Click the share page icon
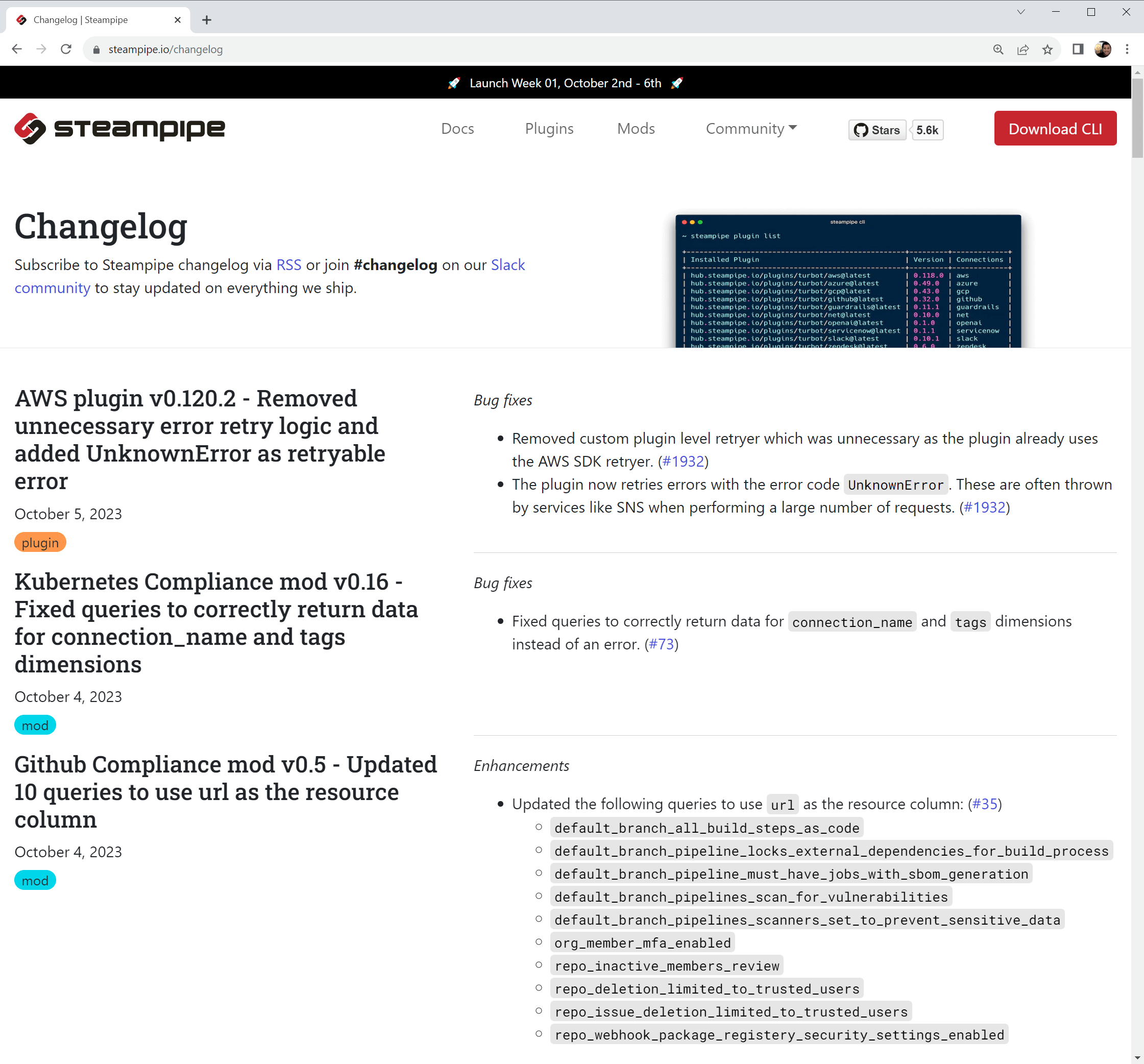1144x1064 pixels. pyautogui.click(x=1023, y=50)
